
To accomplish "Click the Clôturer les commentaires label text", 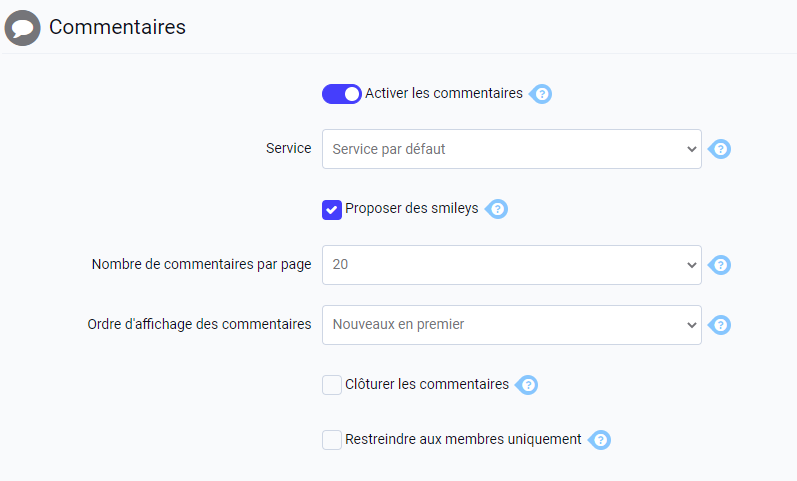I will 427,384.
